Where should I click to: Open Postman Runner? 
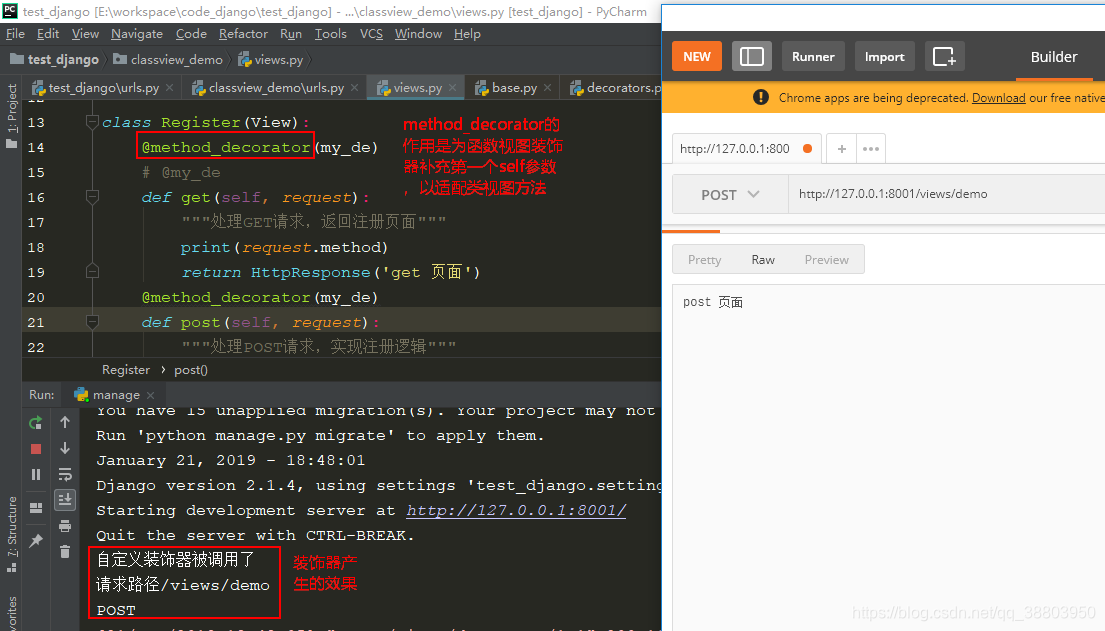(x=813, y=56)
